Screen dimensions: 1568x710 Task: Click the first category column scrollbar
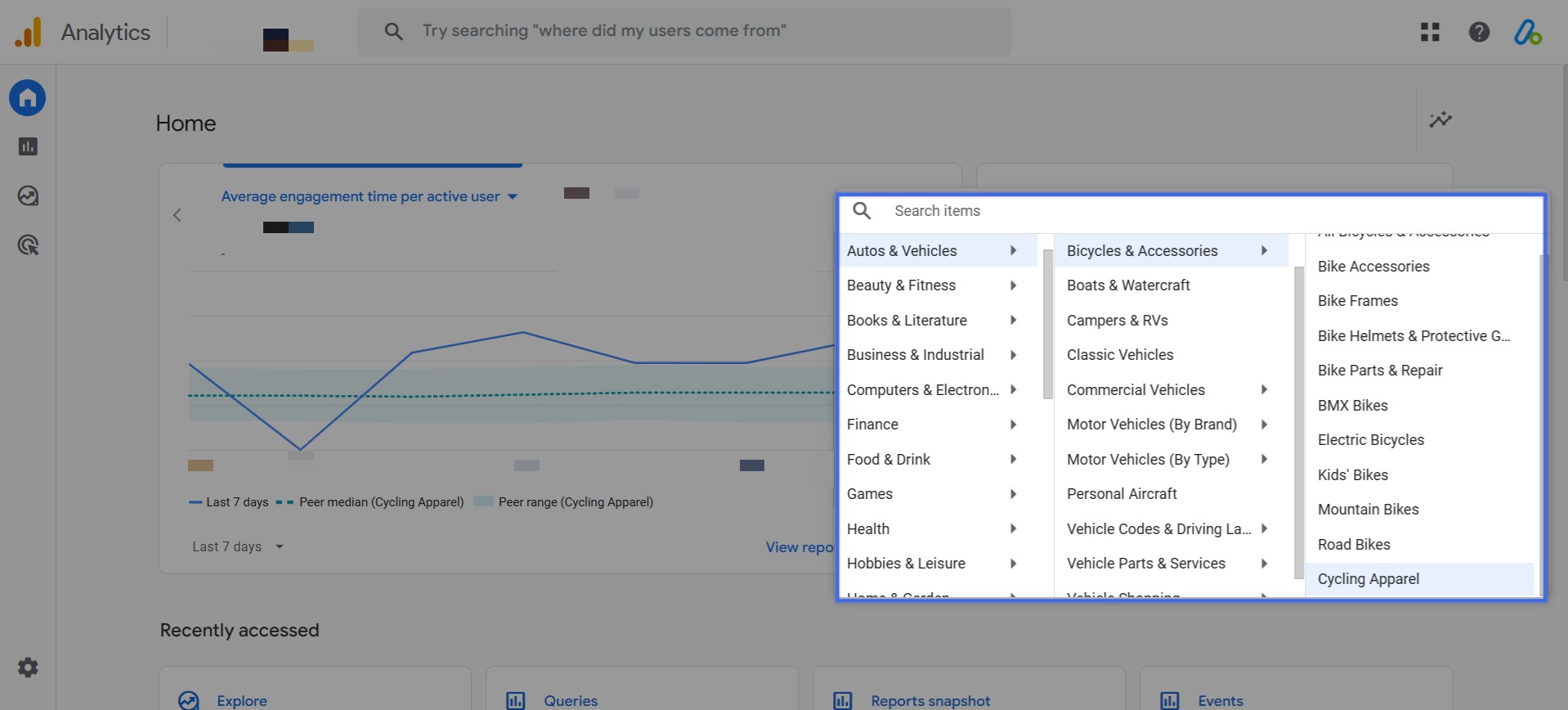click(x=1048, y=325)
